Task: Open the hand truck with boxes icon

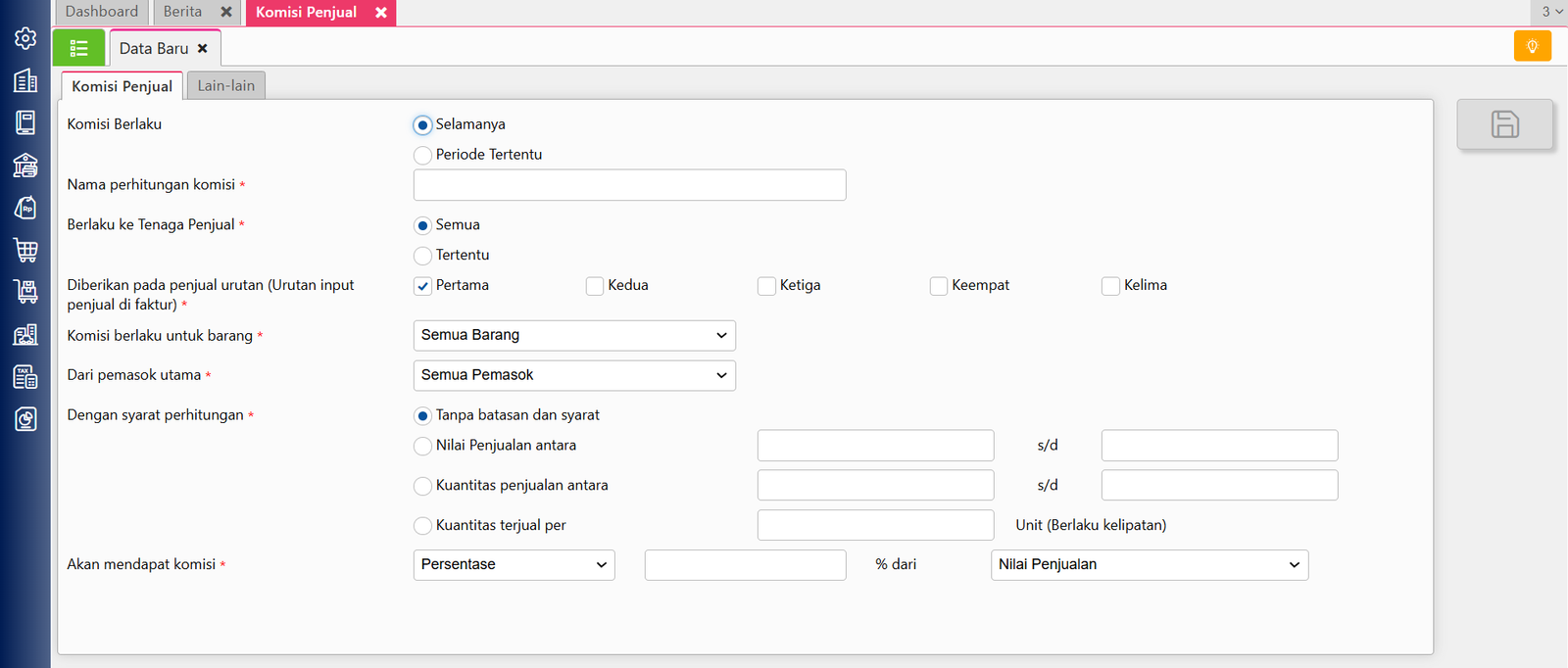Action: pos(25,292)
